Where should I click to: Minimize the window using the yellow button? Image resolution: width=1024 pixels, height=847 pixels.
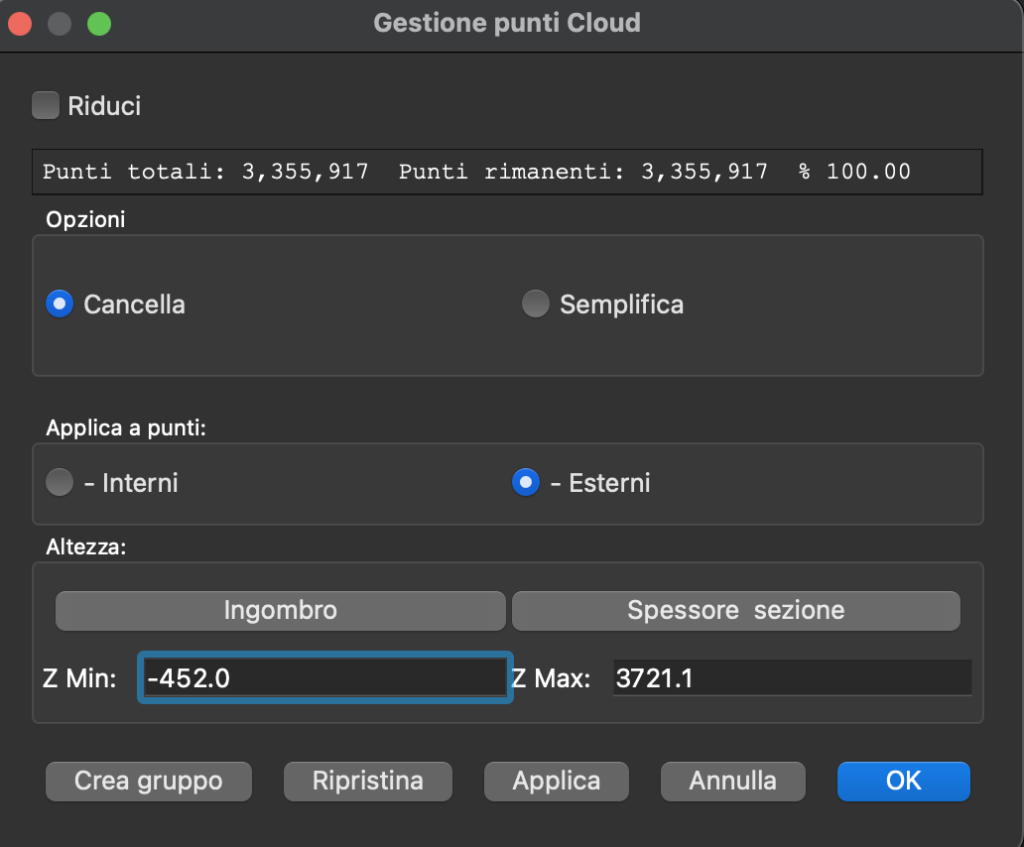[59, 23]
